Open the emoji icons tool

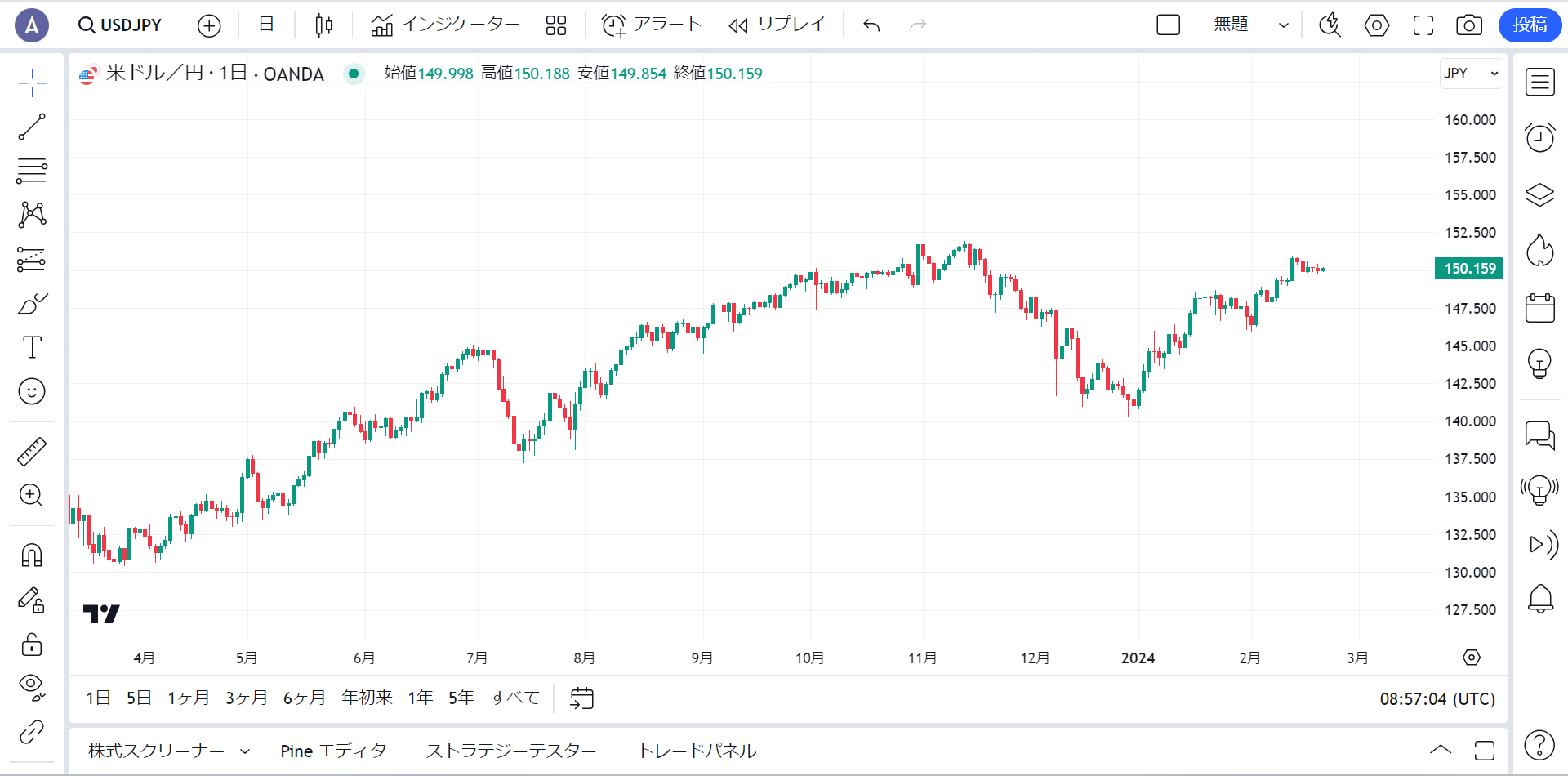[x=32, y=391]
